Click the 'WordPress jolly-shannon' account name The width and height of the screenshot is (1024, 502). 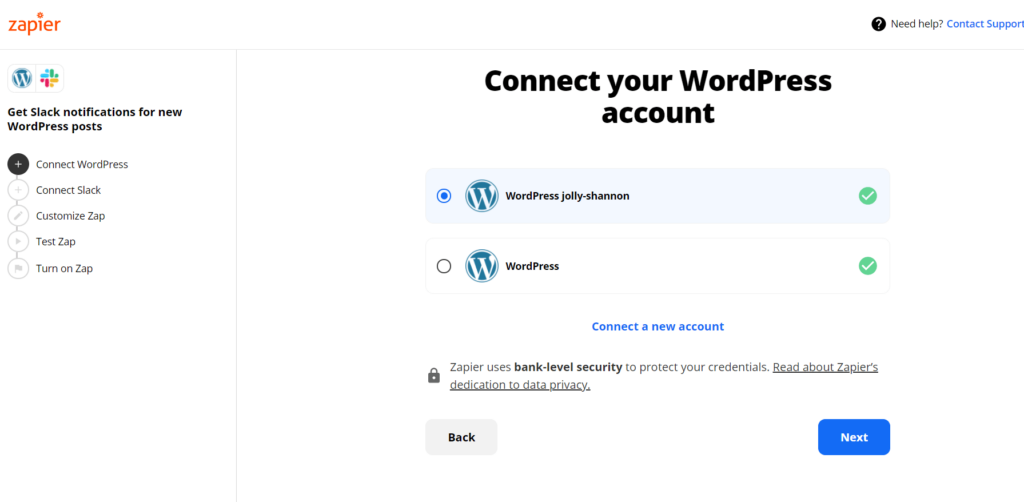coord(568,196)
